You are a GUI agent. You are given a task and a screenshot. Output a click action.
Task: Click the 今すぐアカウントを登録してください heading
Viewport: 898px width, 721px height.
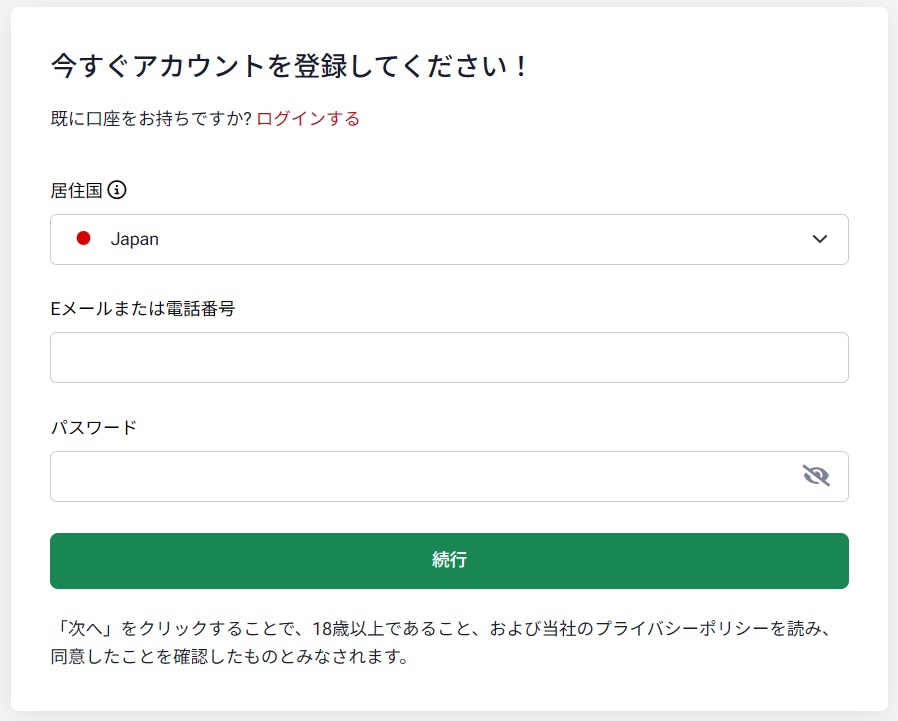click(289, 68)
